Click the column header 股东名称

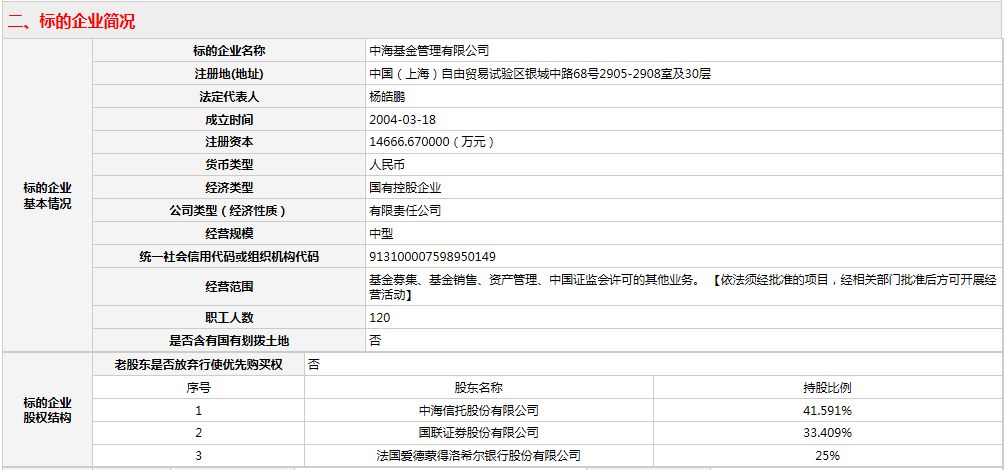click(x=479, y=387)
